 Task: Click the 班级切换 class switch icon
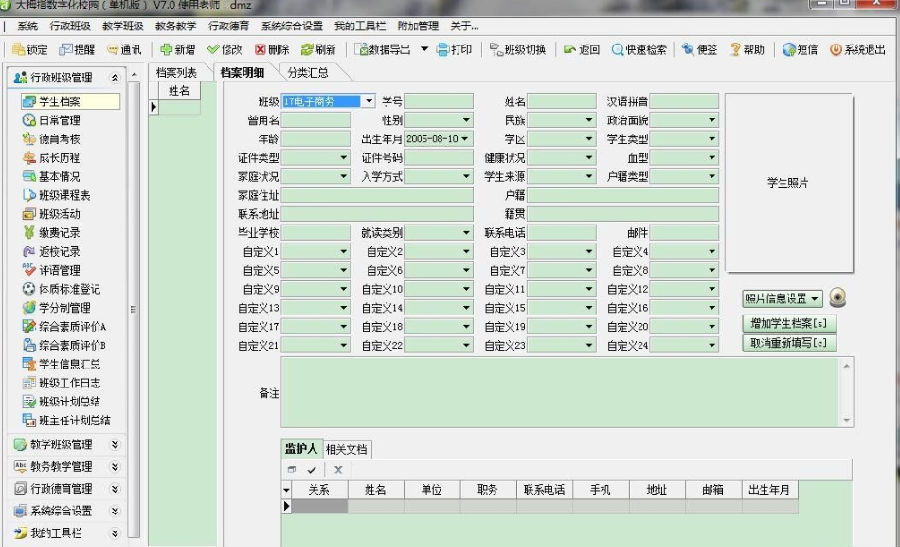pyautogui.click(x=496, y=50)
